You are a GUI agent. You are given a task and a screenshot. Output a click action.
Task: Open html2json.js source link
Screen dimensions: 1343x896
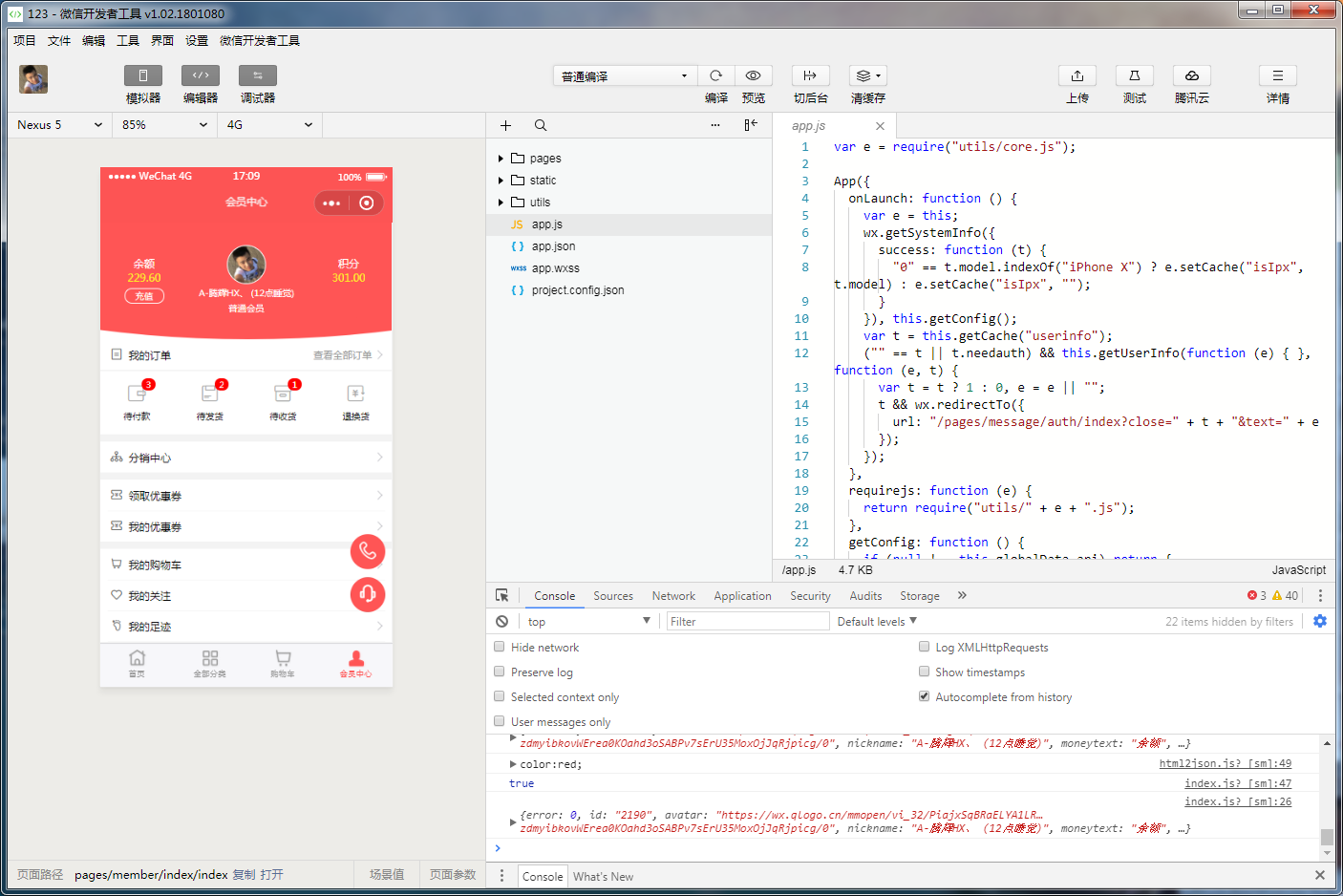coord(1225,763)
